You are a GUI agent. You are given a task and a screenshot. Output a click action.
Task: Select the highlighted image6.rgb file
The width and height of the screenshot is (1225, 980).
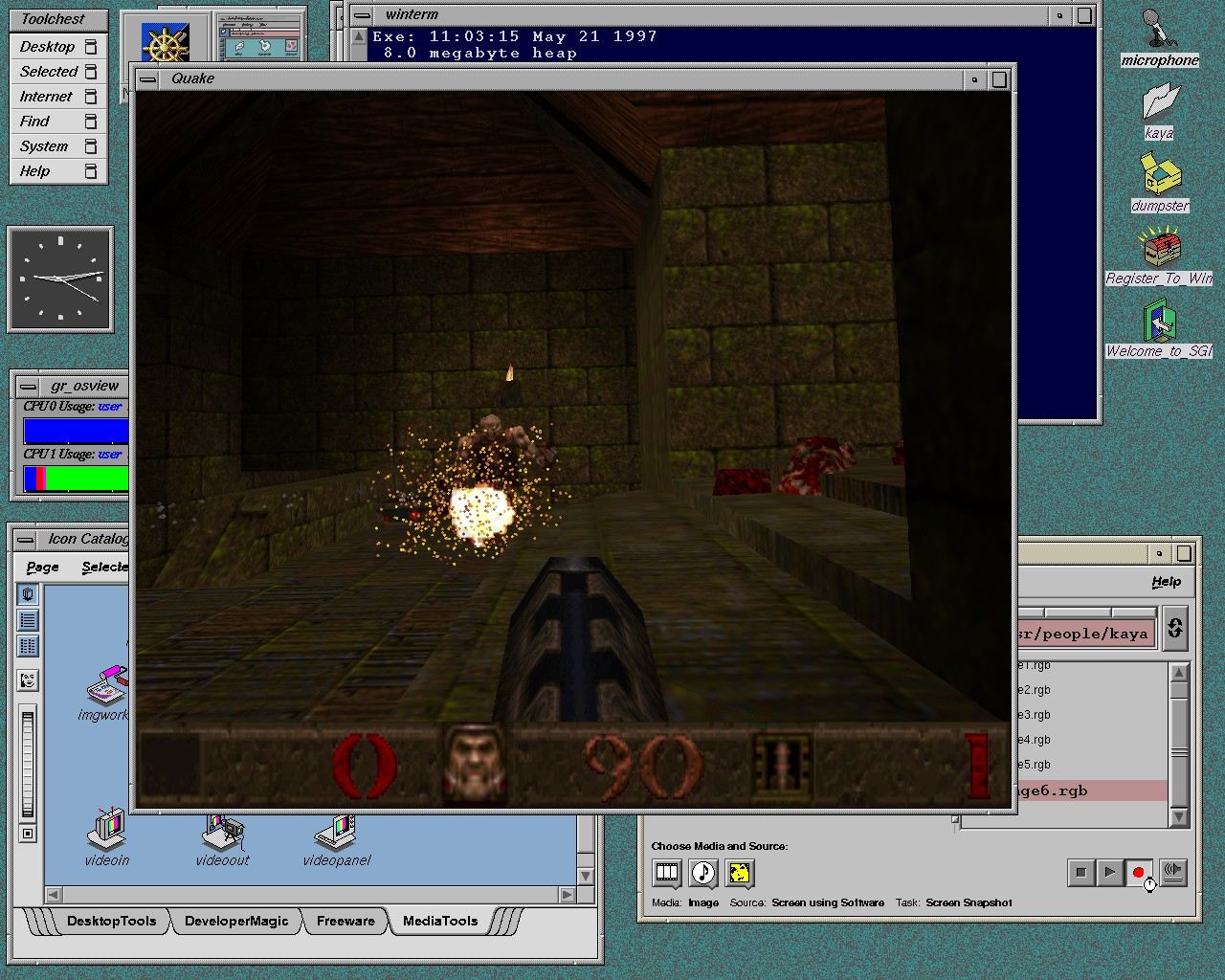(1091, 791)
